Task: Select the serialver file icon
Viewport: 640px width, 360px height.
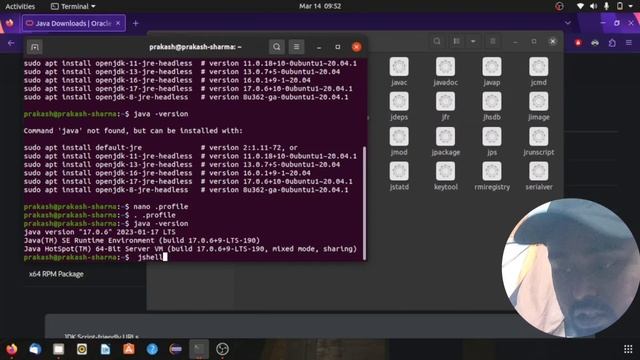Action: (538, 171)
